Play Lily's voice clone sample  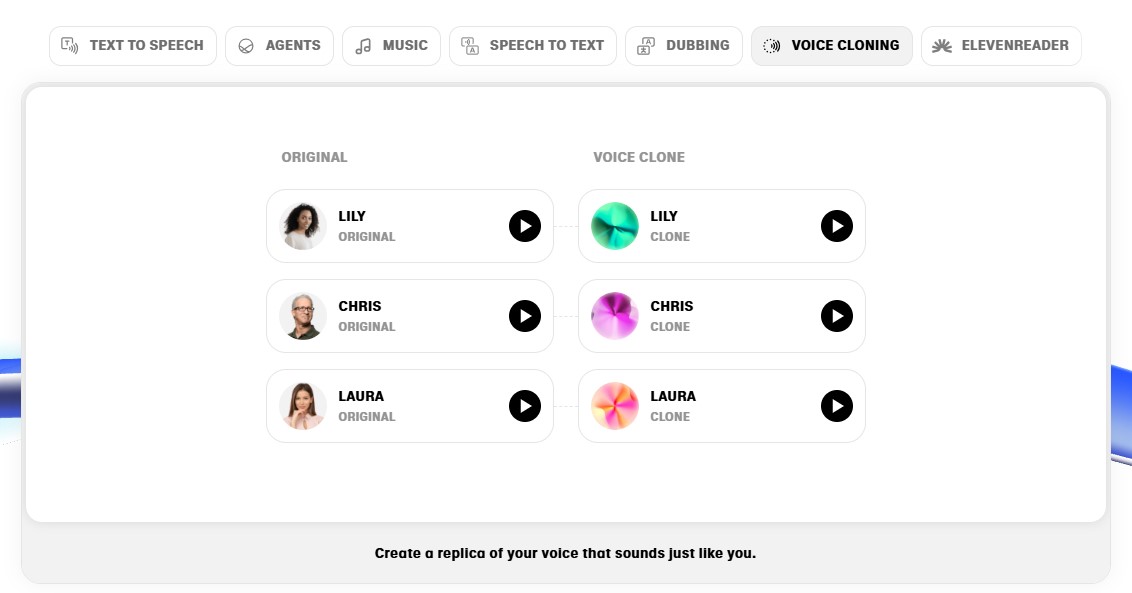[x=837, y=226]
